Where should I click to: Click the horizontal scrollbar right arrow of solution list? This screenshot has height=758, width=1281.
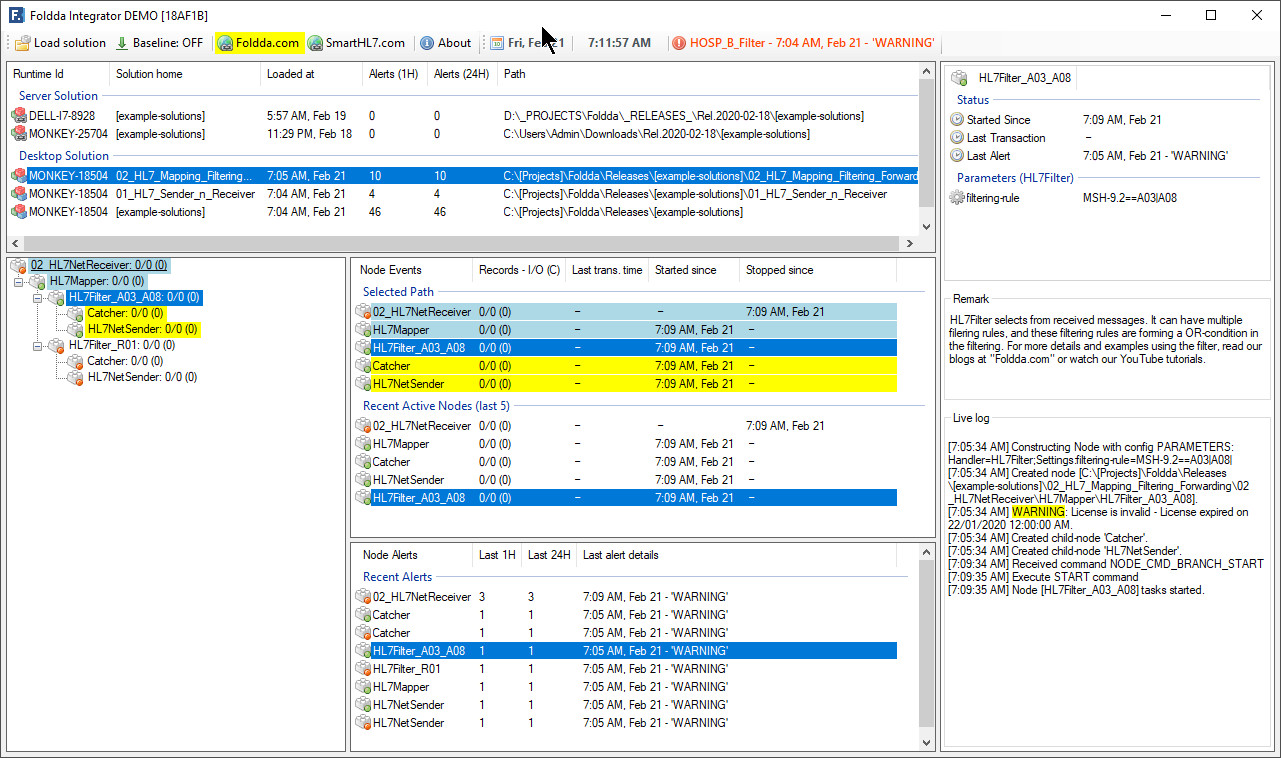coord(910,243)
